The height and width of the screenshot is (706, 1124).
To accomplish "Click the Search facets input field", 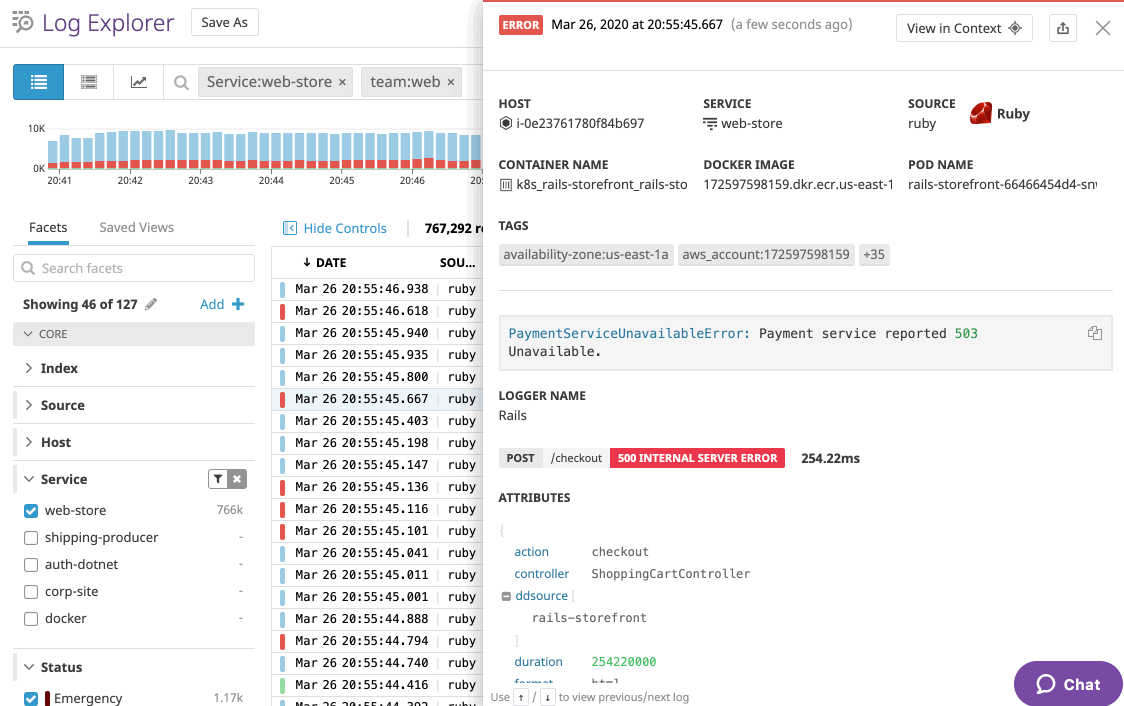I will click(x=134, y=268).
